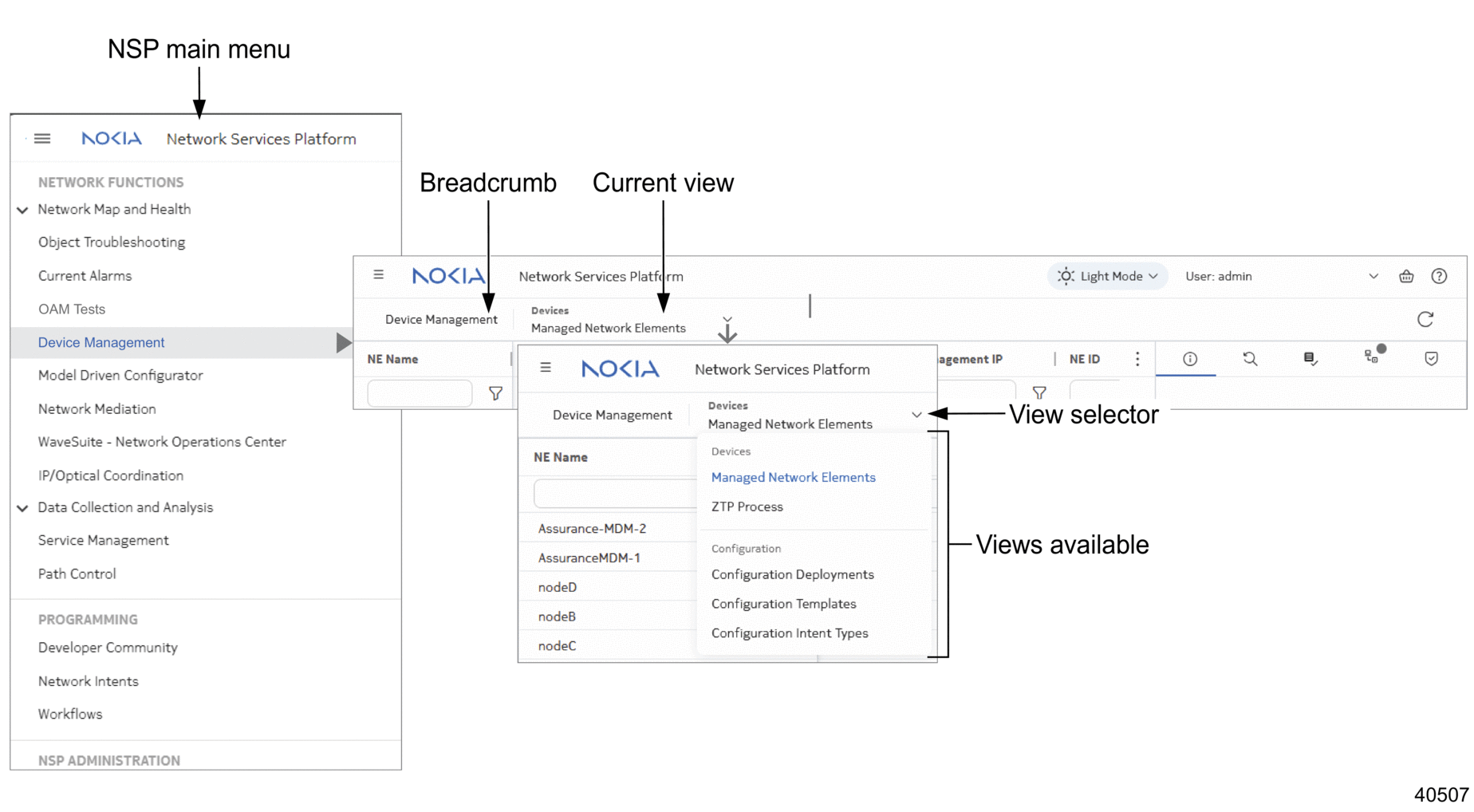This screenshot has height=812, width=1474.
Task: Click the basket icon beside user menu
Action: coord(1405,276)
